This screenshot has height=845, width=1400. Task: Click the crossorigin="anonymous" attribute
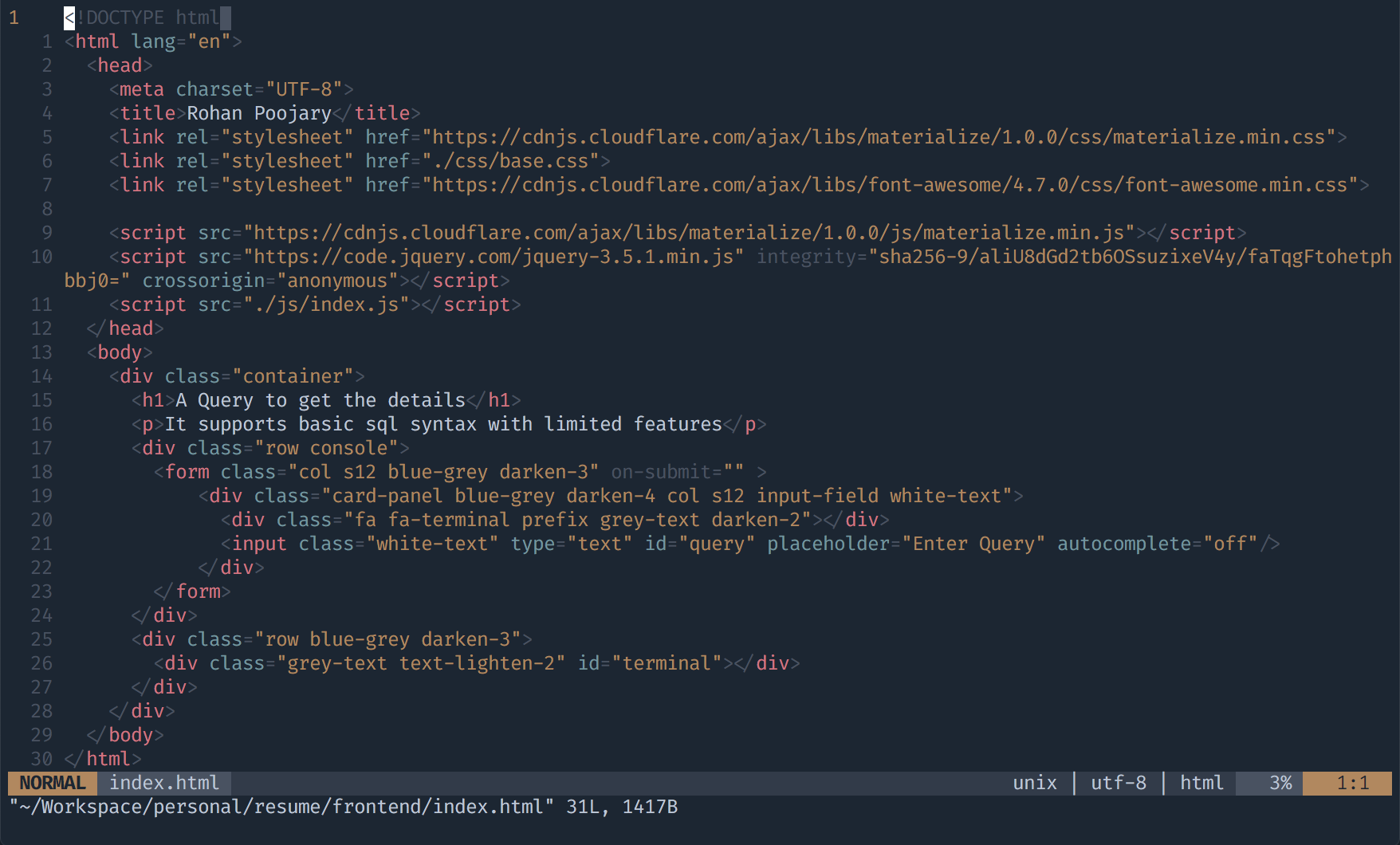(x=270, y=281)
